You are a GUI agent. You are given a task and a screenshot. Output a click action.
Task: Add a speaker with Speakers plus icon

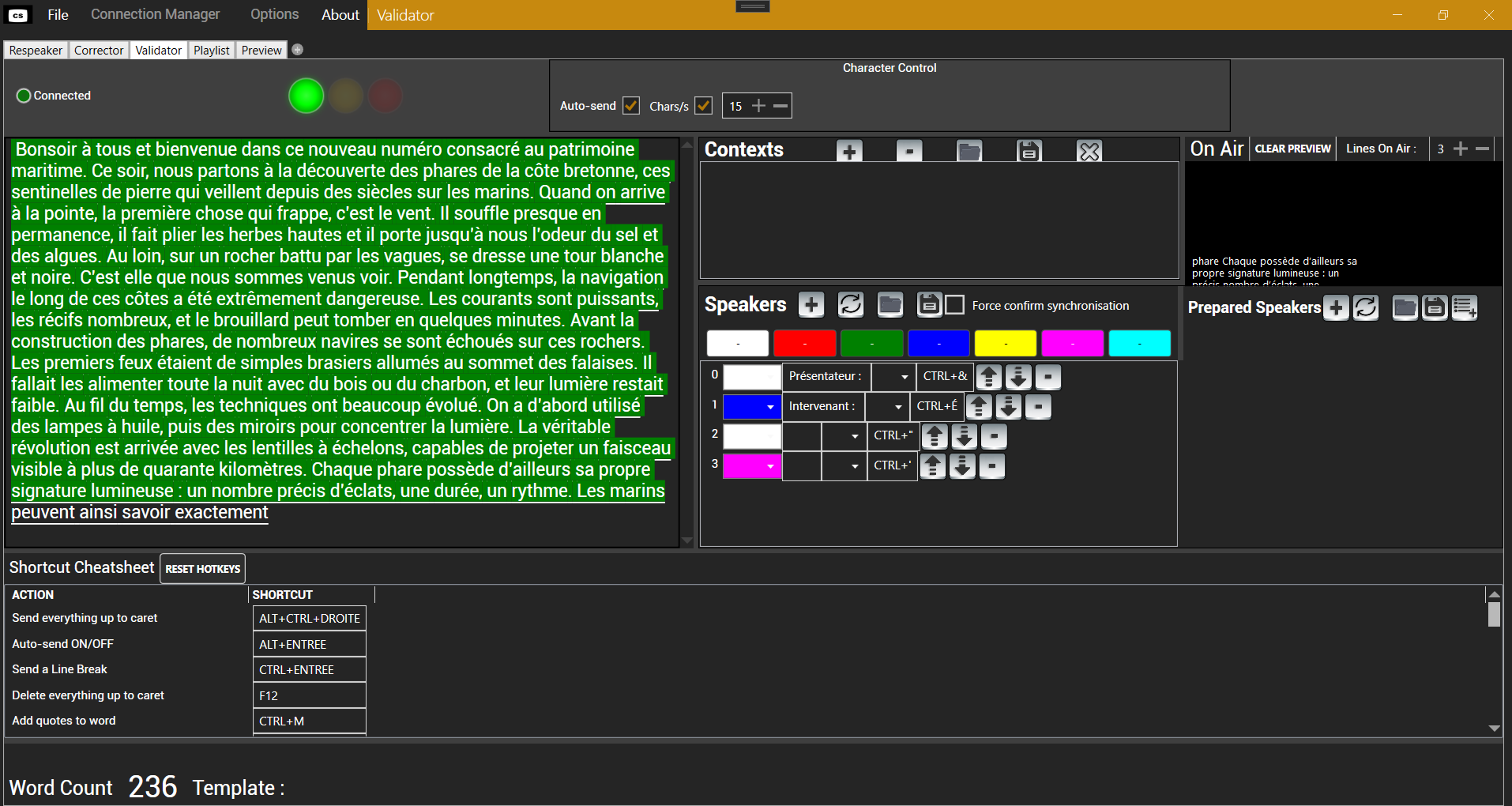point(811,304)
